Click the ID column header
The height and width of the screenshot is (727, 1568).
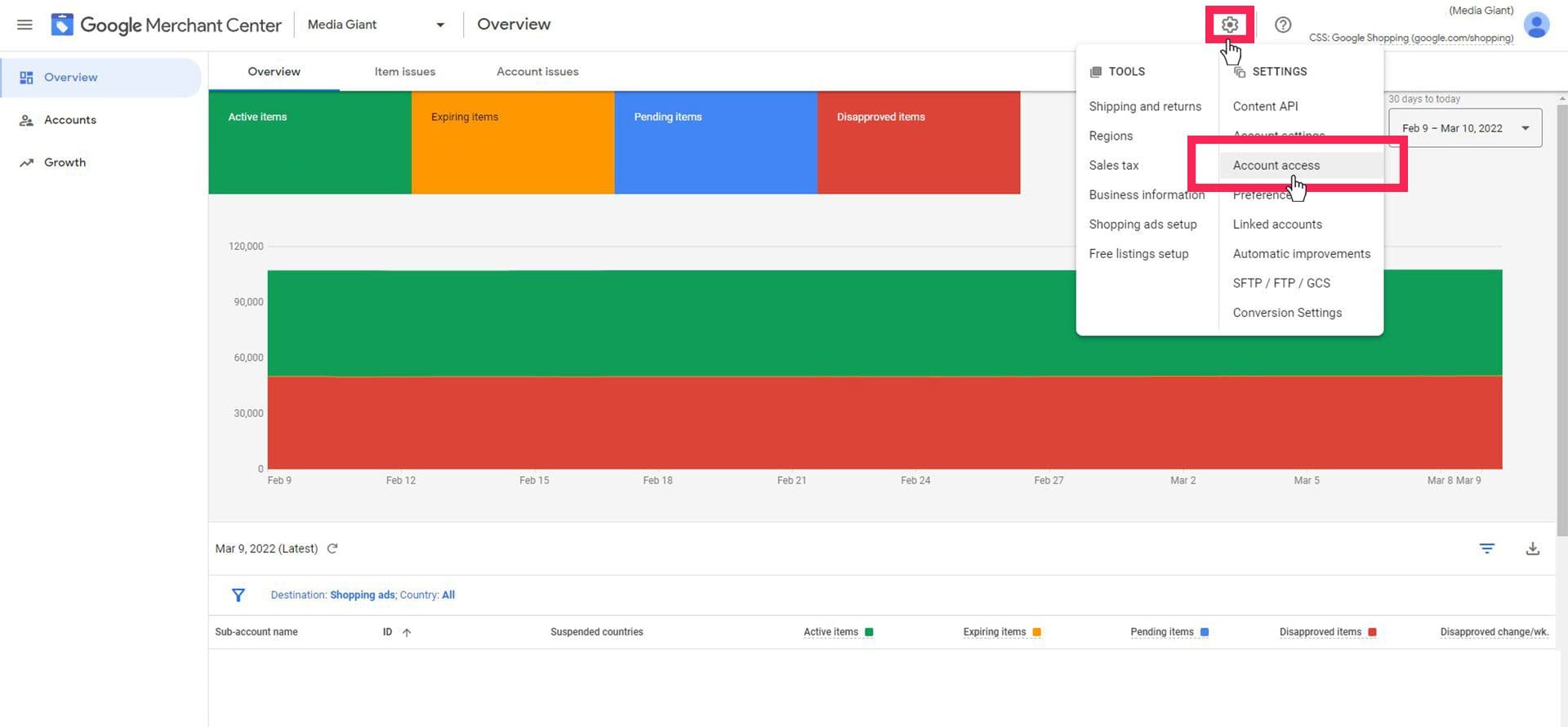coord(387,632)
